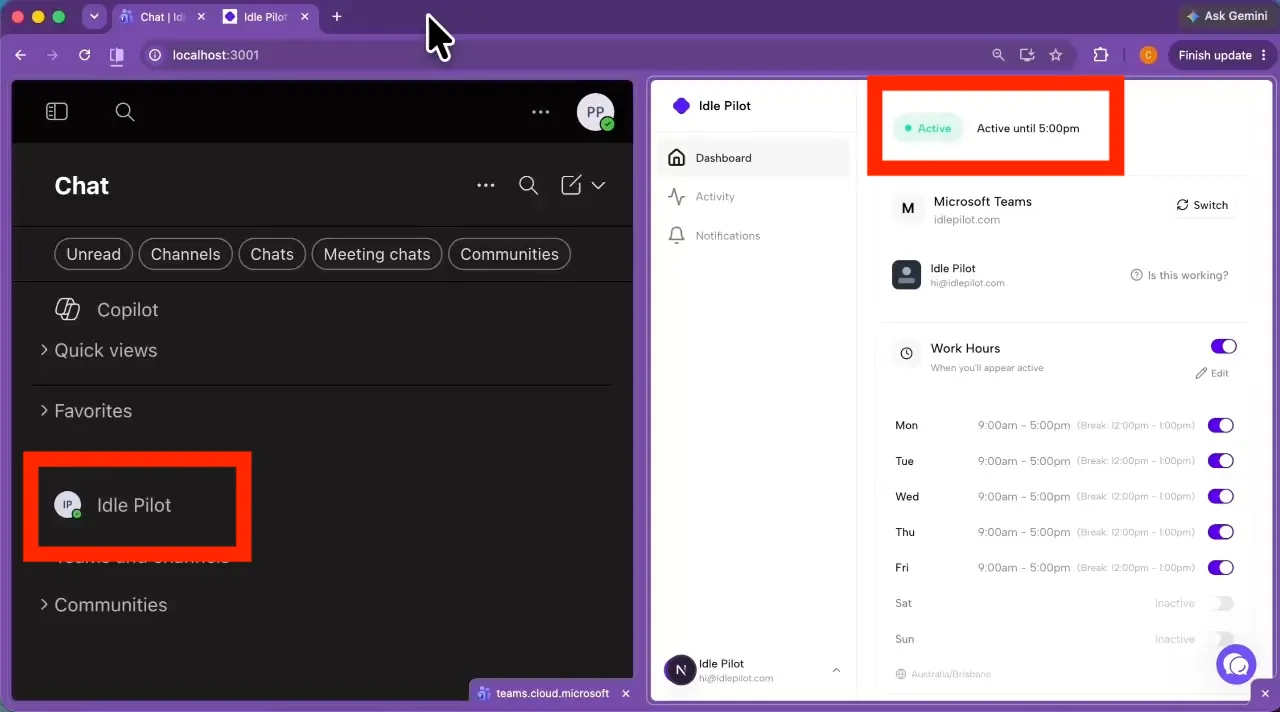1280x712 pixels.
Task: Expand the Communities section in the chat list
Action: click(103, 605)
